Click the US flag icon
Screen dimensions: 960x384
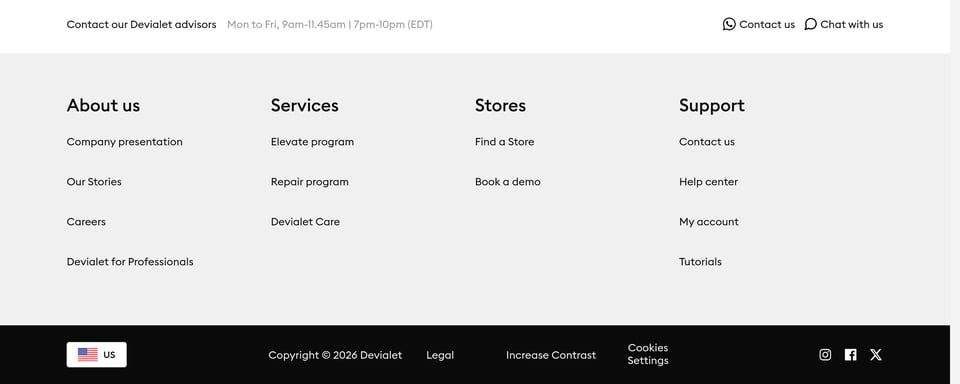click(88, 355)
